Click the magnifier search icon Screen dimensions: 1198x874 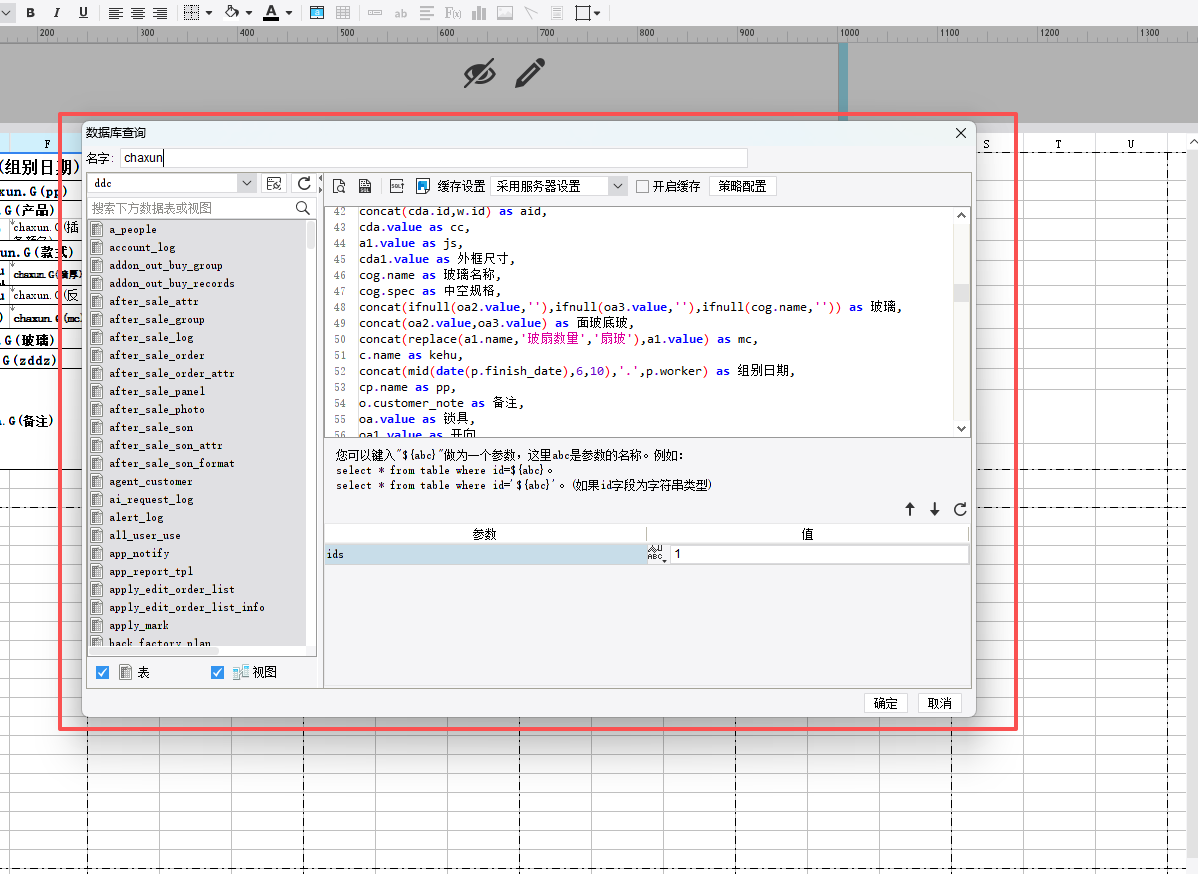pos(303,208)
